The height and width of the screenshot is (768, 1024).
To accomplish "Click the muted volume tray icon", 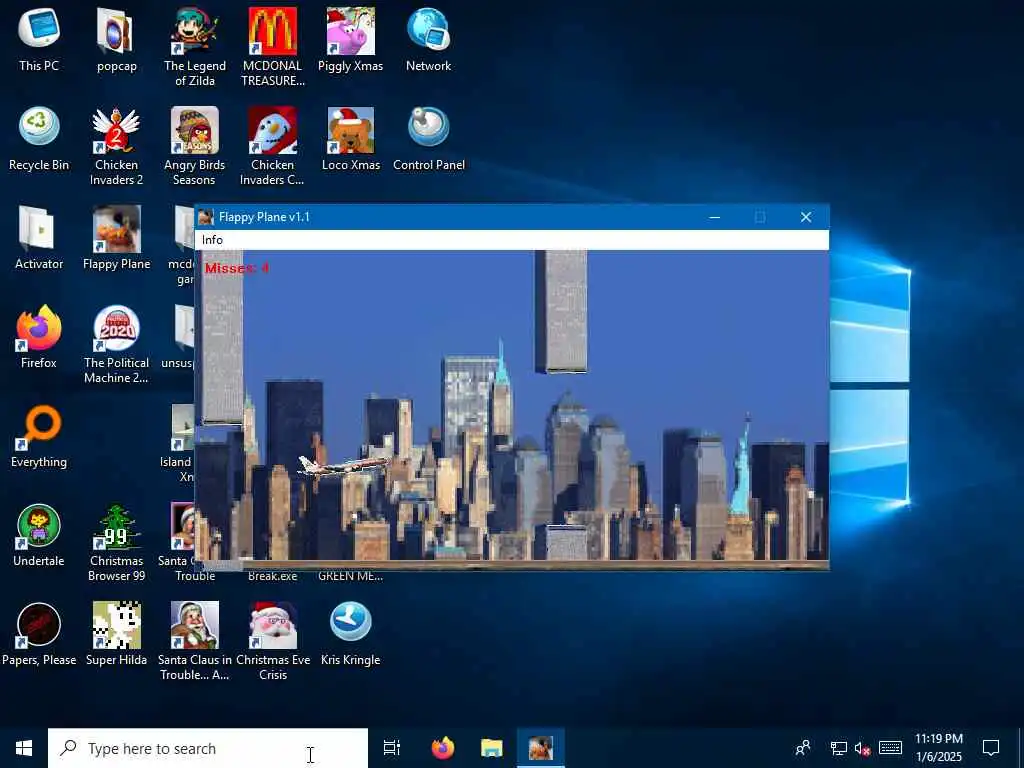I will point(862,748).
